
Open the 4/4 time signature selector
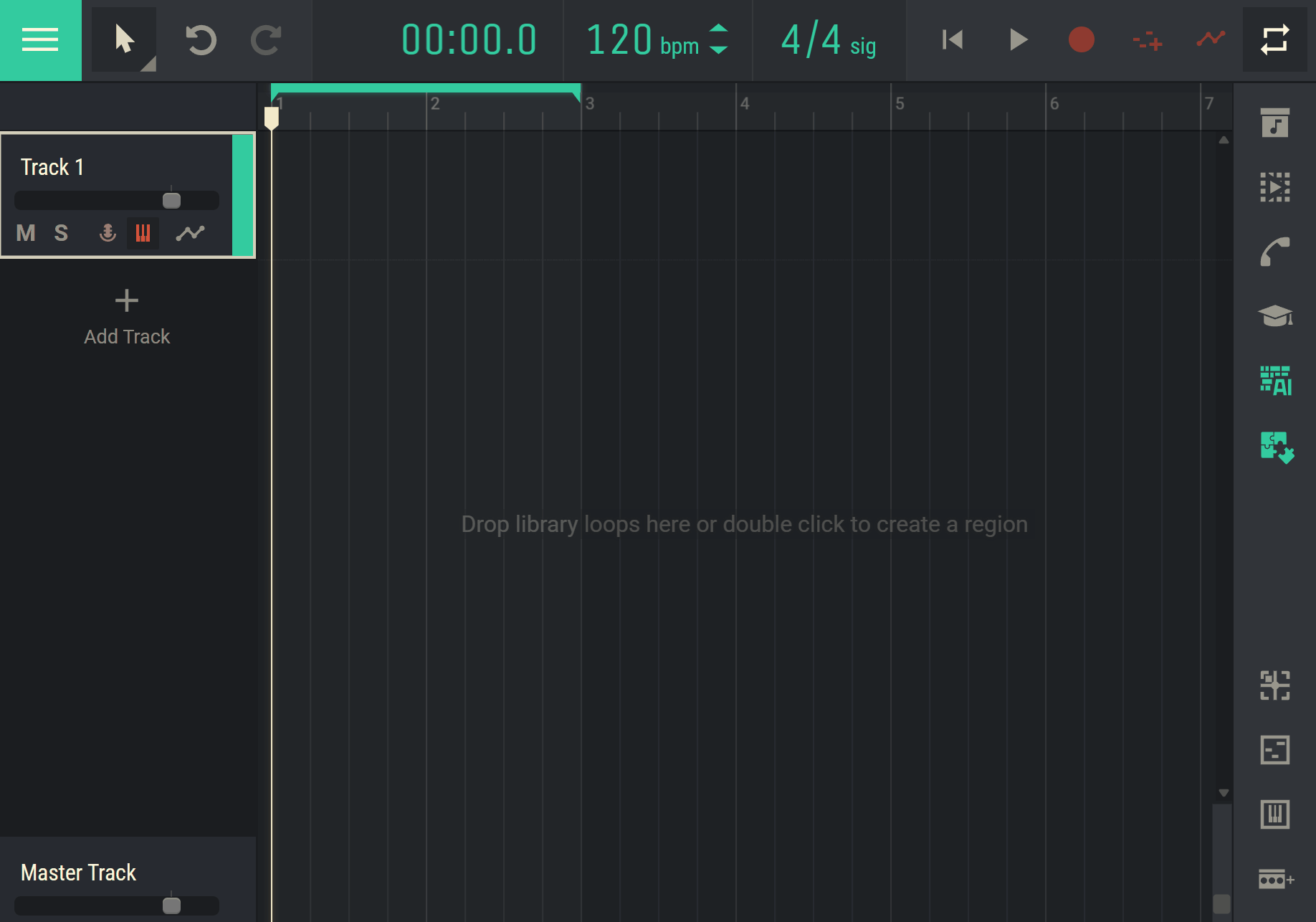pos(828,40)
